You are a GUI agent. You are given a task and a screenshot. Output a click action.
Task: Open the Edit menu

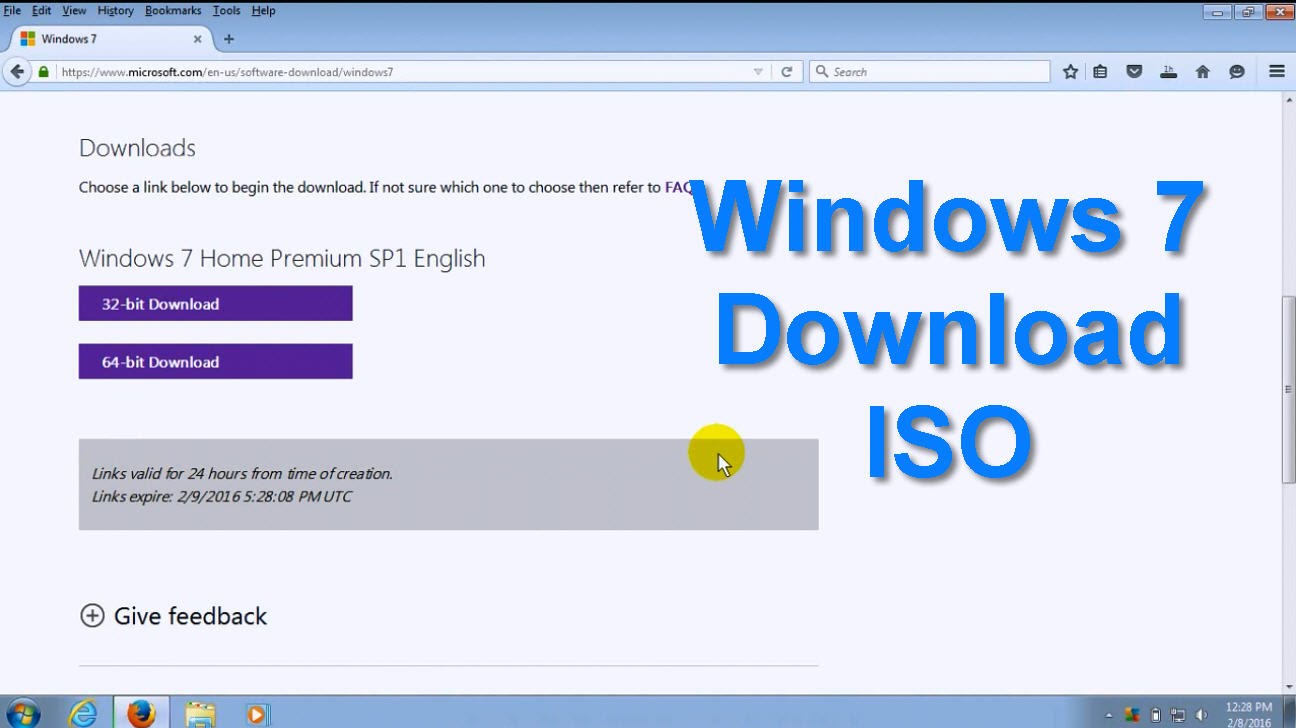tap(41, 10)
